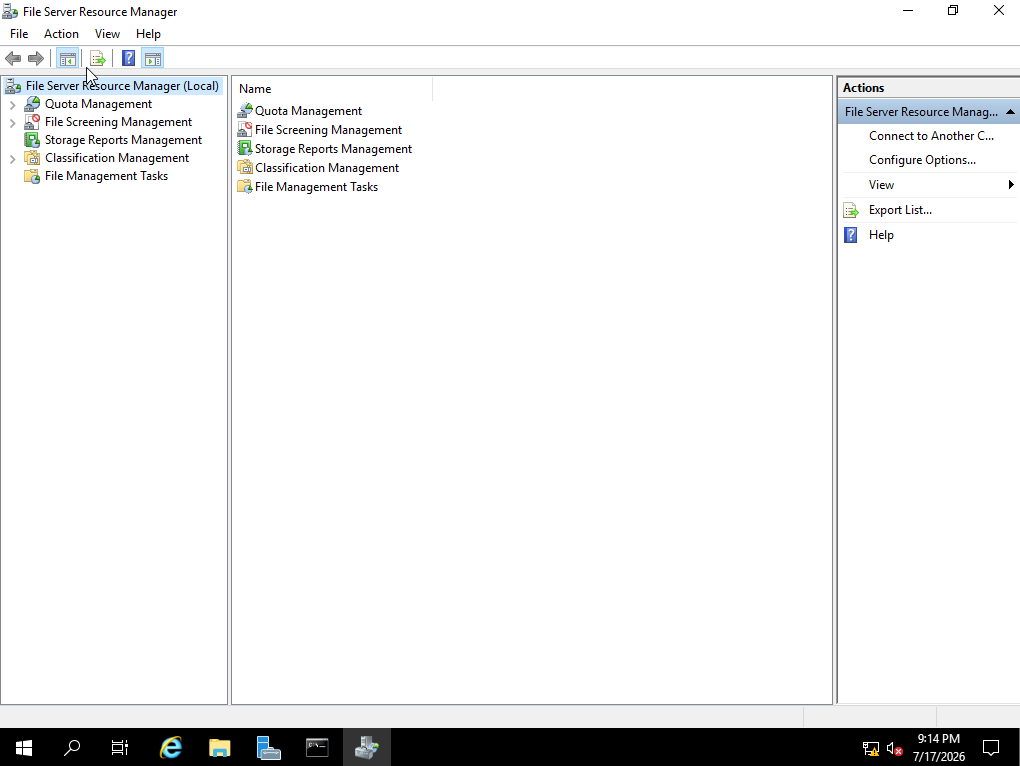Click the Back arrow toolbar icon
The width and height of the screenshot is (1020, 766).
(x=13, y=59)
